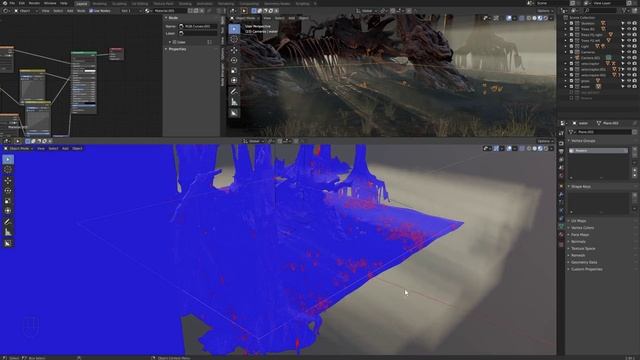
Task: Switch to the Layout workspace tab
Action: coord(82,3)
